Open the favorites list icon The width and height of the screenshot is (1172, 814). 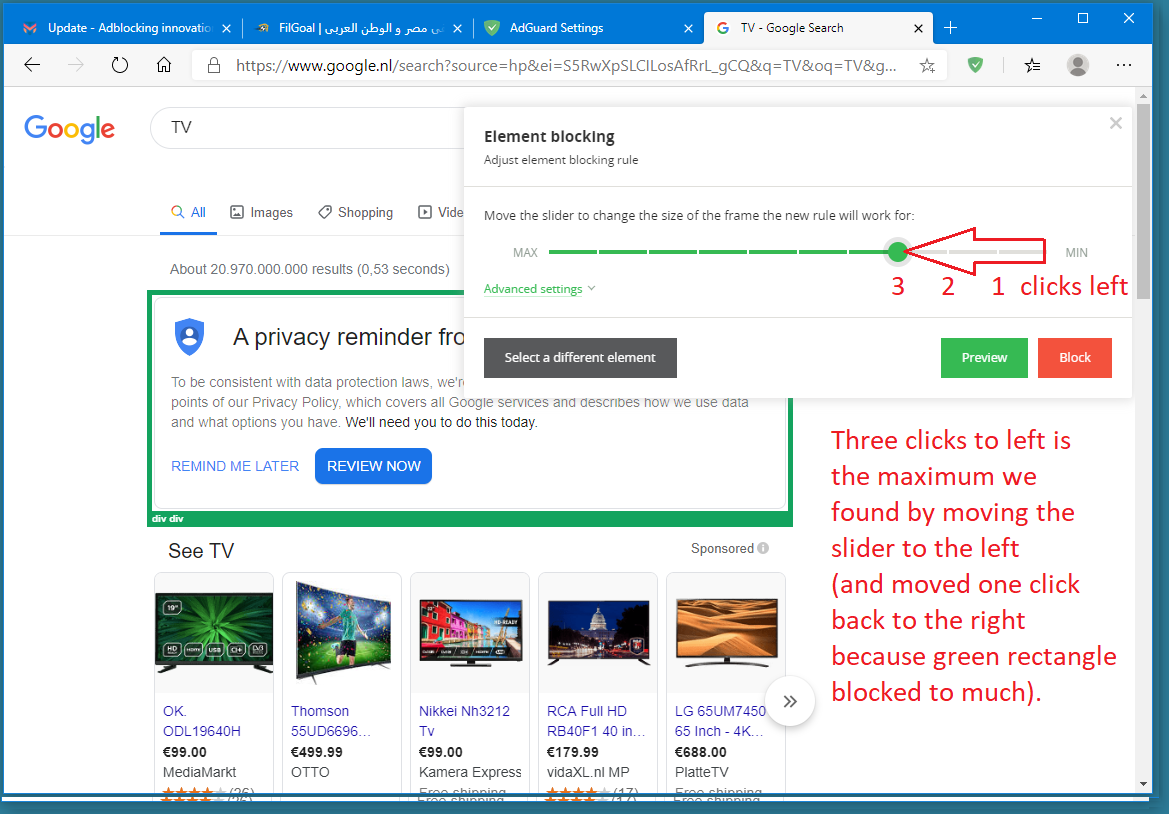click(1032, 66)
